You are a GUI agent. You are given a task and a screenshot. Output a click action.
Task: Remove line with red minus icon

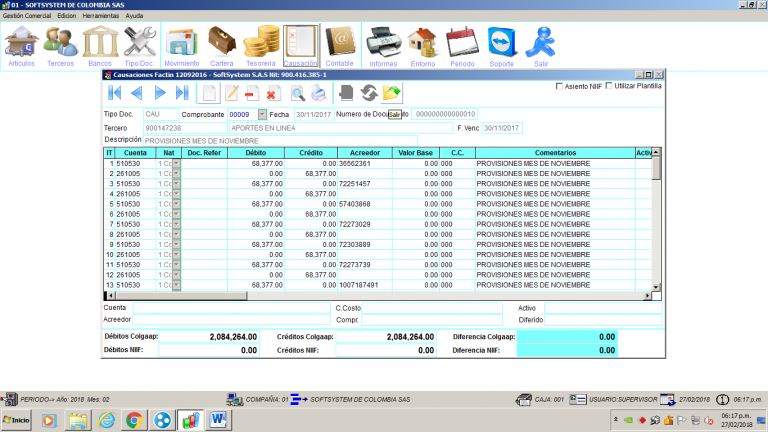[x=252, y=93]
